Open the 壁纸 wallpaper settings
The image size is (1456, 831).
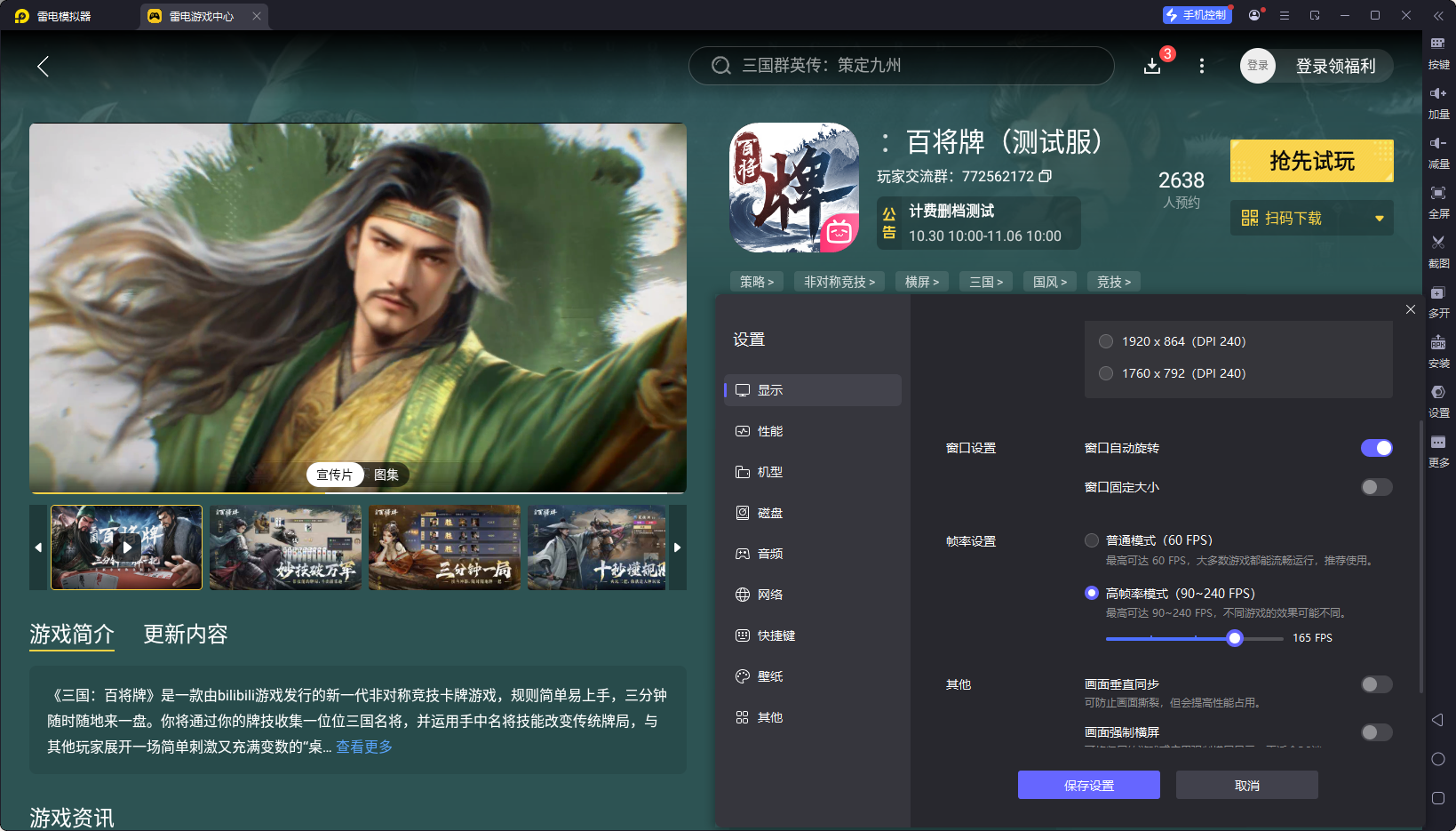click(x=769, y=675)
